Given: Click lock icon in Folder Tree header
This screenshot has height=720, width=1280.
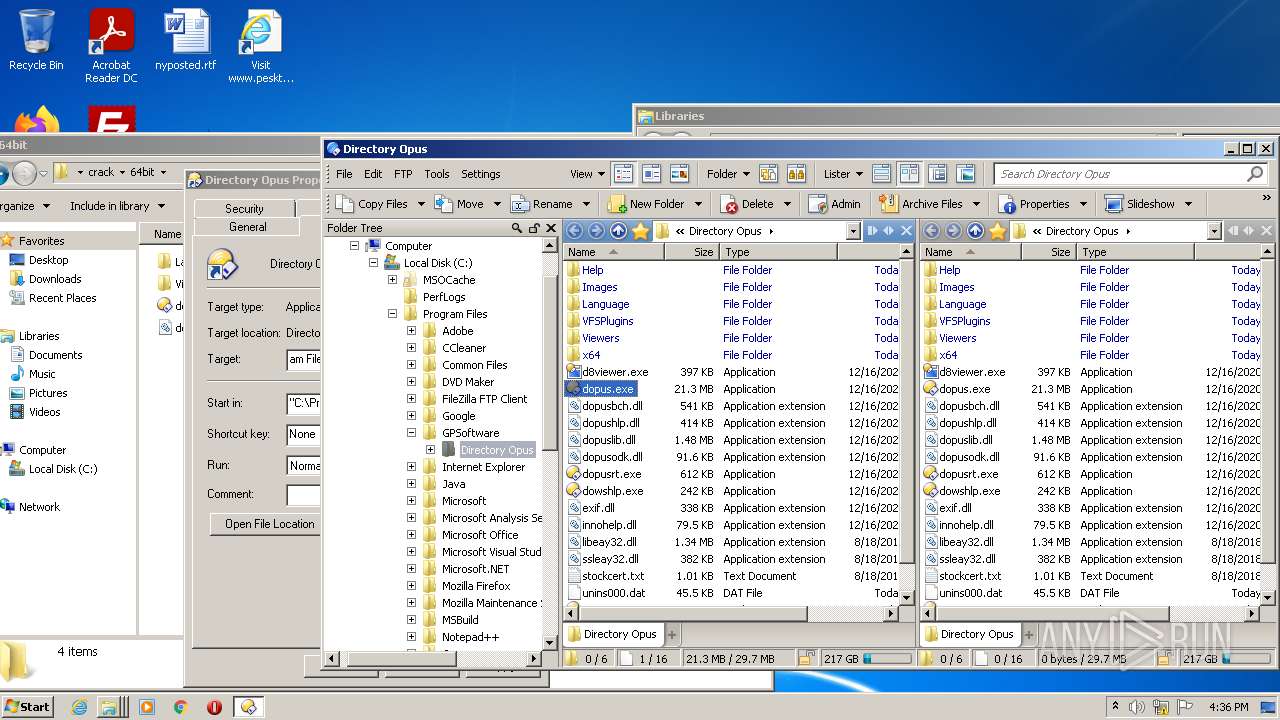Looking at the screenshot, I should pos(534,228).
